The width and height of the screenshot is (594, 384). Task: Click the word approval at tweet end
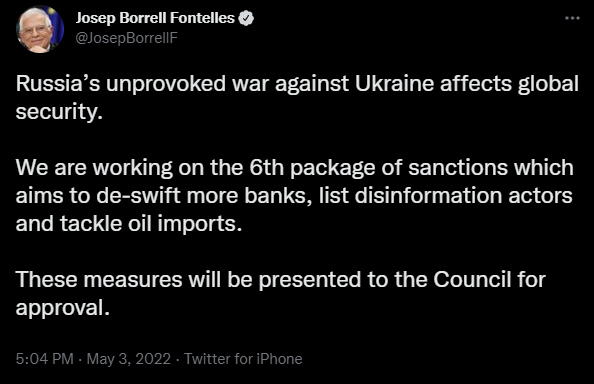coord(60,308)
